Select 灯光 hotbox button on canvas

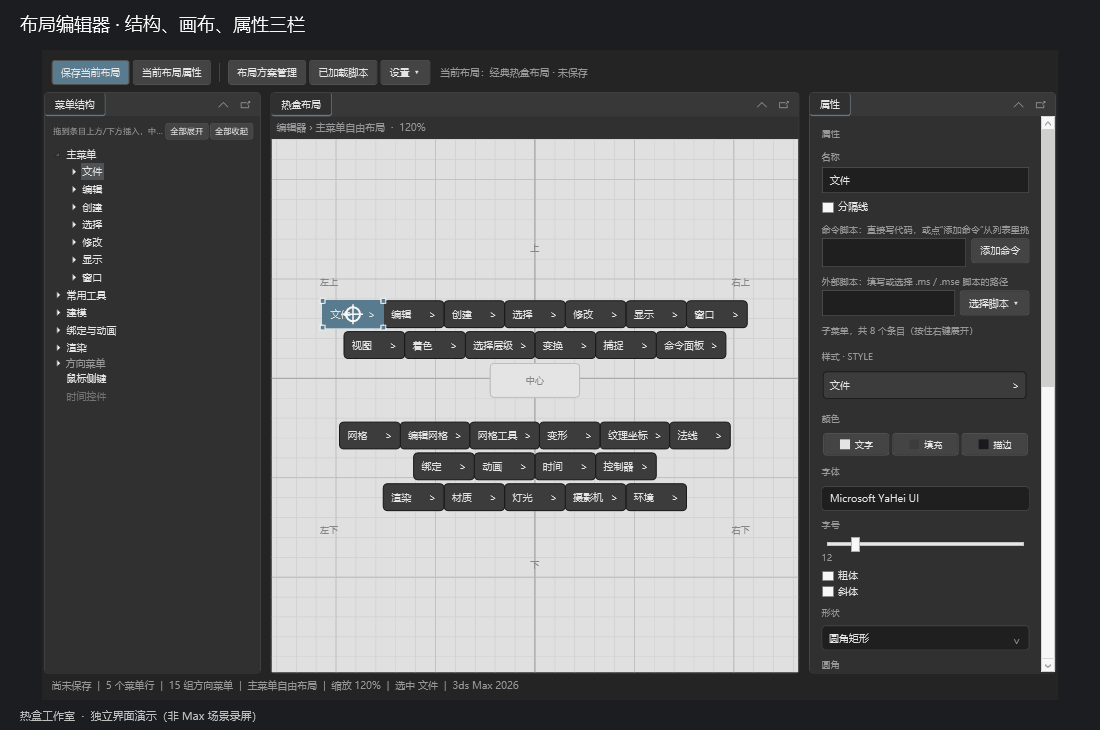point(535,498)
